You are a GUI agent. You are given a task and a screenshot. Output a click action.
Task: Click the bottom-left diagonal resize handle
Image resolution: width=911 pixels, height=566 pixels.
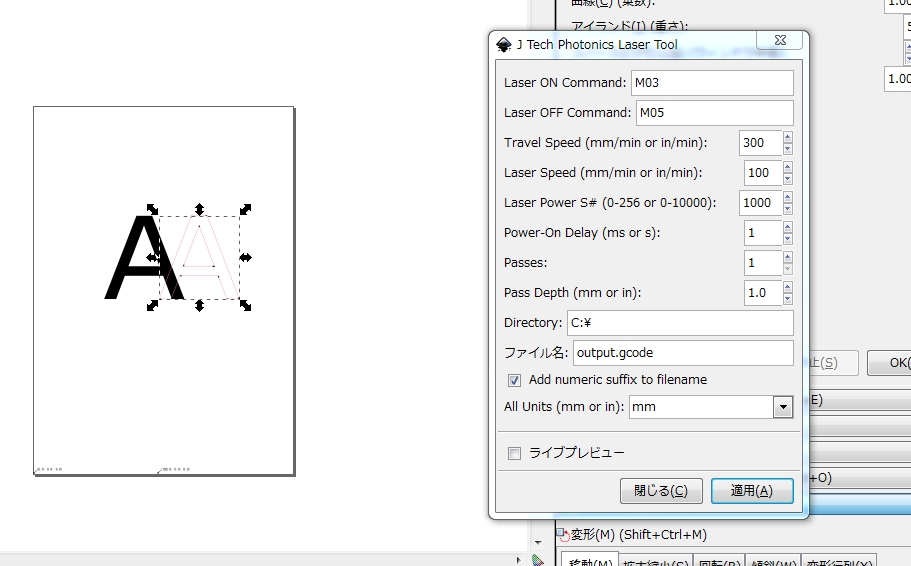click(x=152, y=305)
